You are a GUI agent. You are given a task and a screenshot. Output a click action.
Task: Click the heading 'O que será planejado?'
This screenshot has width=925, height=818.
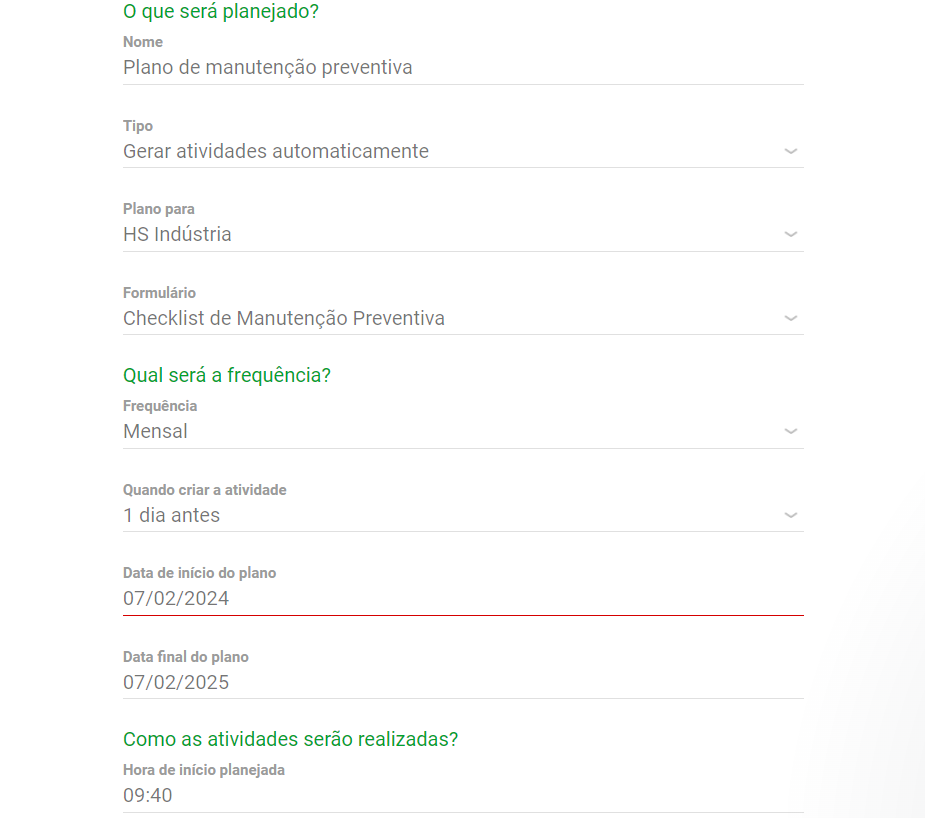pos(220,12)
